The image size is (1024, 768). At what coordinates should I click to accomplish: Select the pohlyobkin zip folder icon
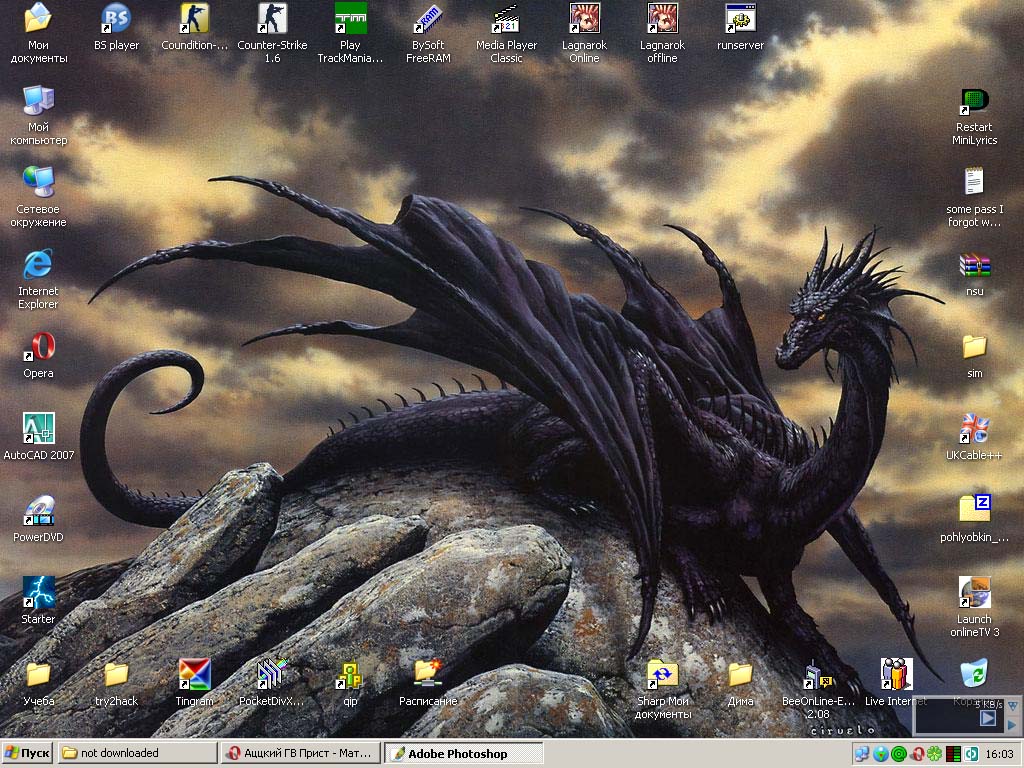(x=974, y=519)
